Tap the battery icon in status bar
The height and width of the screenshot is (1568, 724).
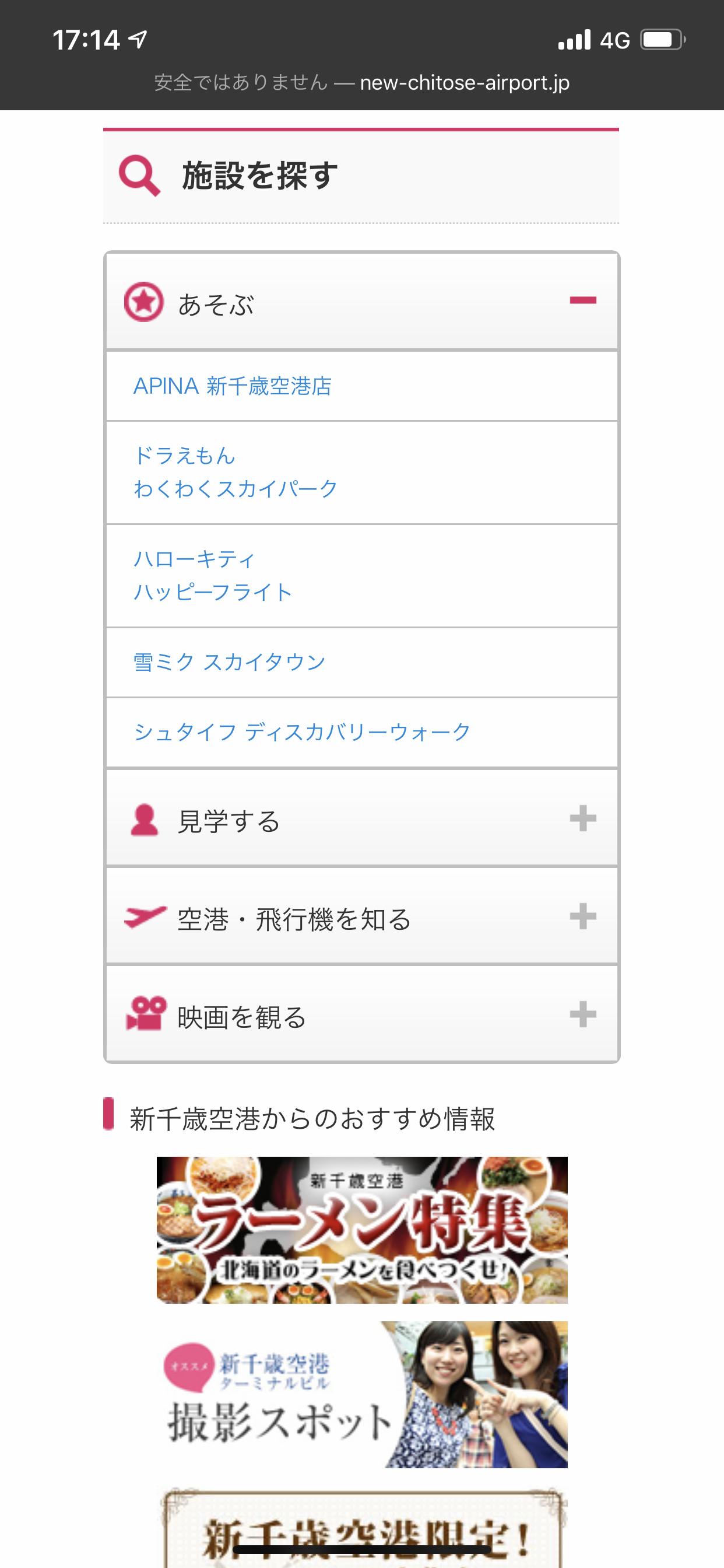(663, 40)
